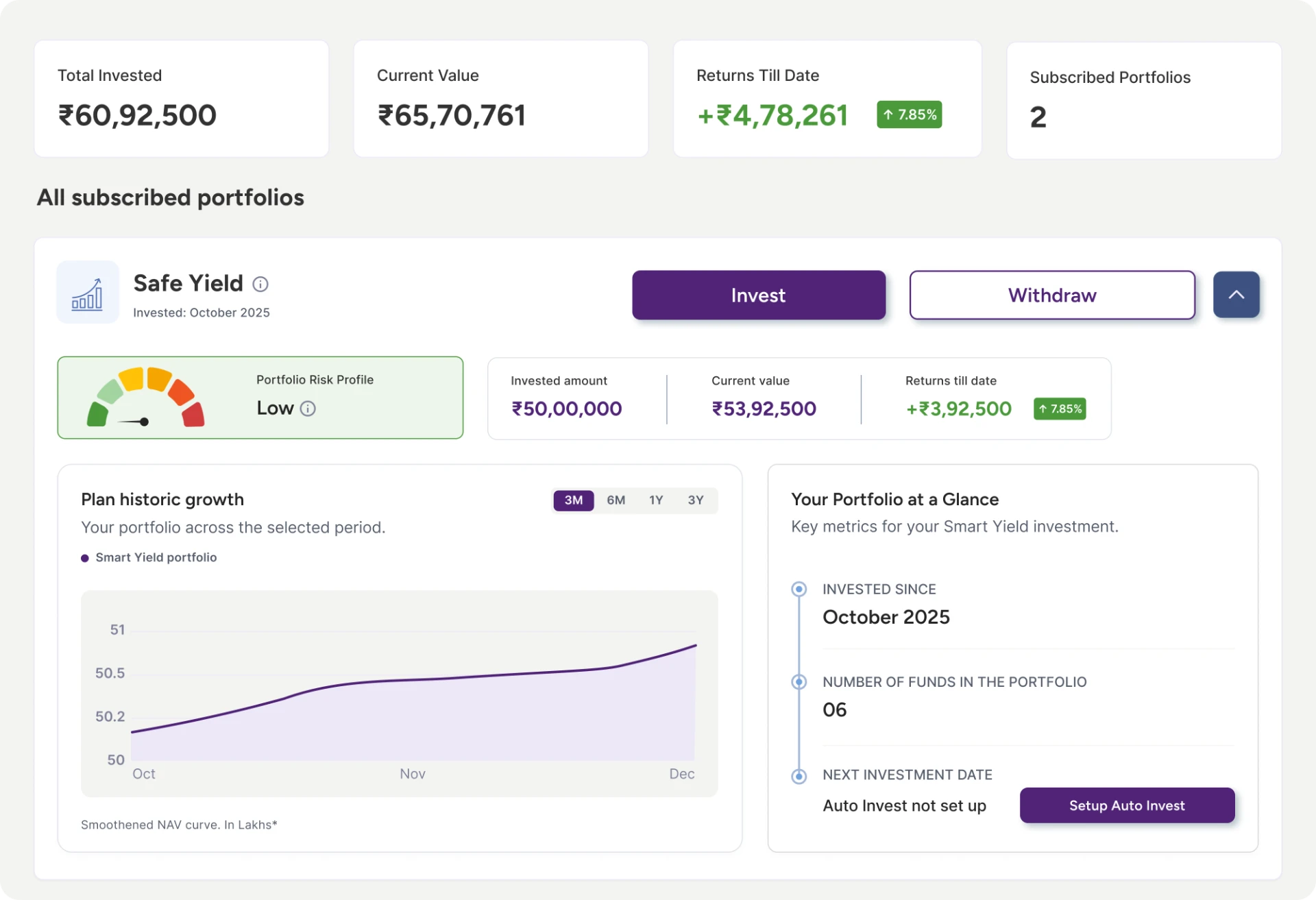The height and width of the screenshot is (900, 1316).
Task: Click the historic growth chart area
Action: tap(399, 694)
